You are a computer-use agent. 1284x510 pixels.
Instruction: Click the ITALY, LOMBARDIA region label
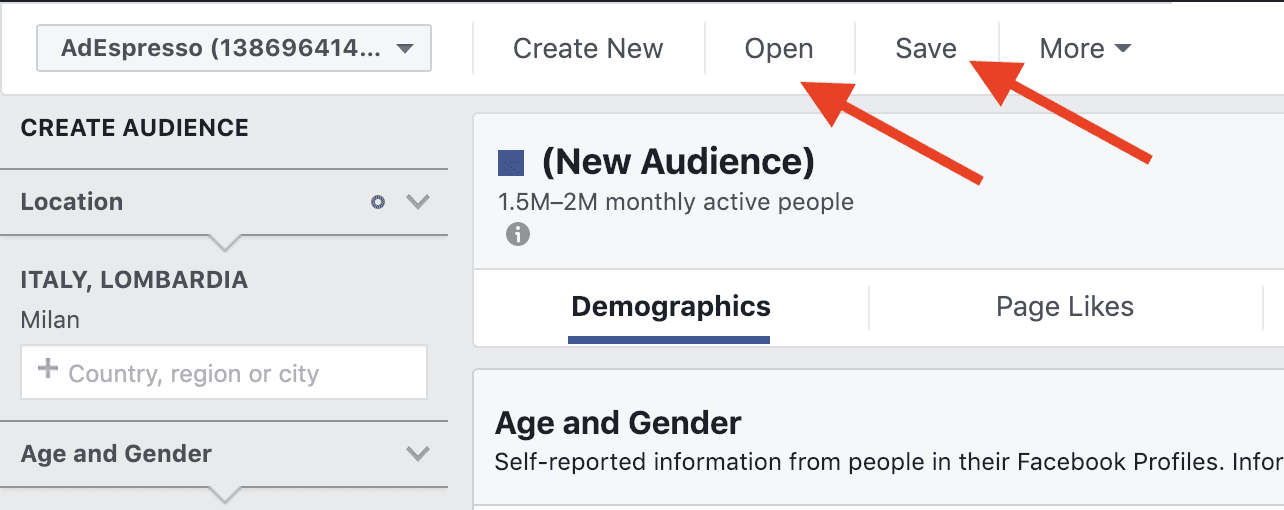[x=134, y=281]
